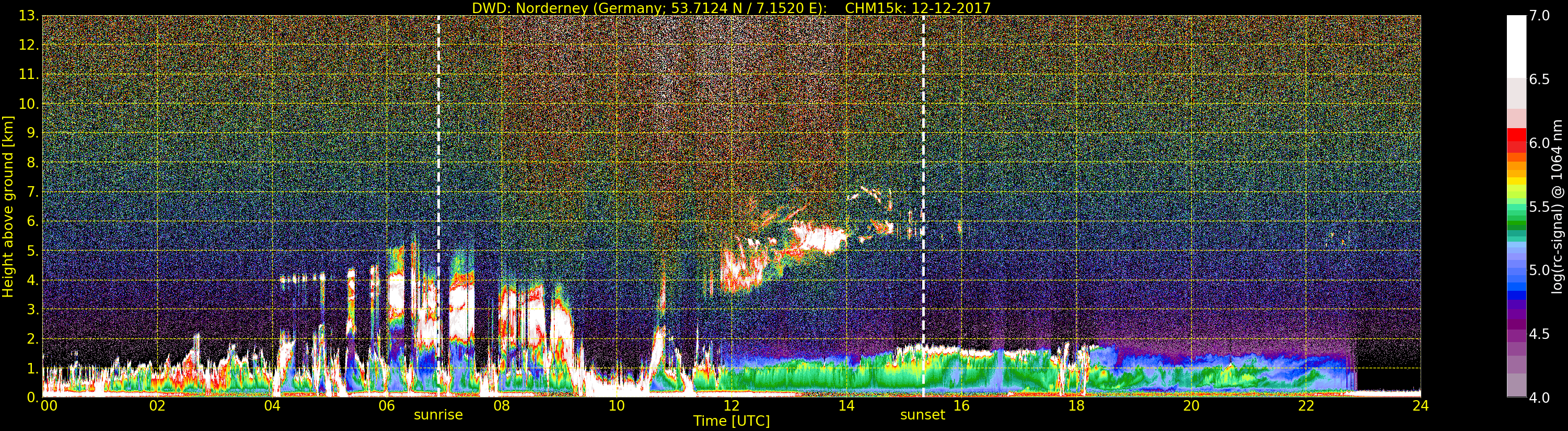Viewport: 1568px width, 431px height.
Task: Click the bright cloud layer near 13 UTC at 5.5 km
Action: 819,238
